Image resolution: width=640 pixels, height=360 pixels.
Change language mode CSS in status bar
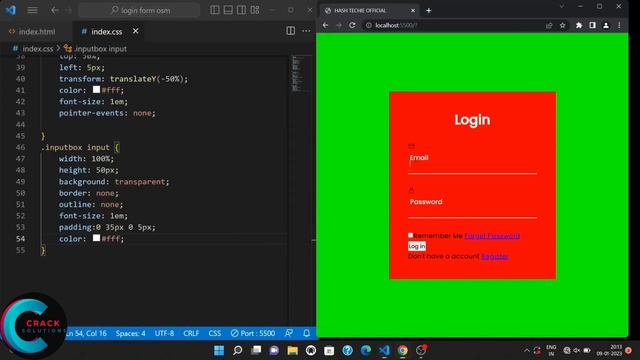point(215,333)
